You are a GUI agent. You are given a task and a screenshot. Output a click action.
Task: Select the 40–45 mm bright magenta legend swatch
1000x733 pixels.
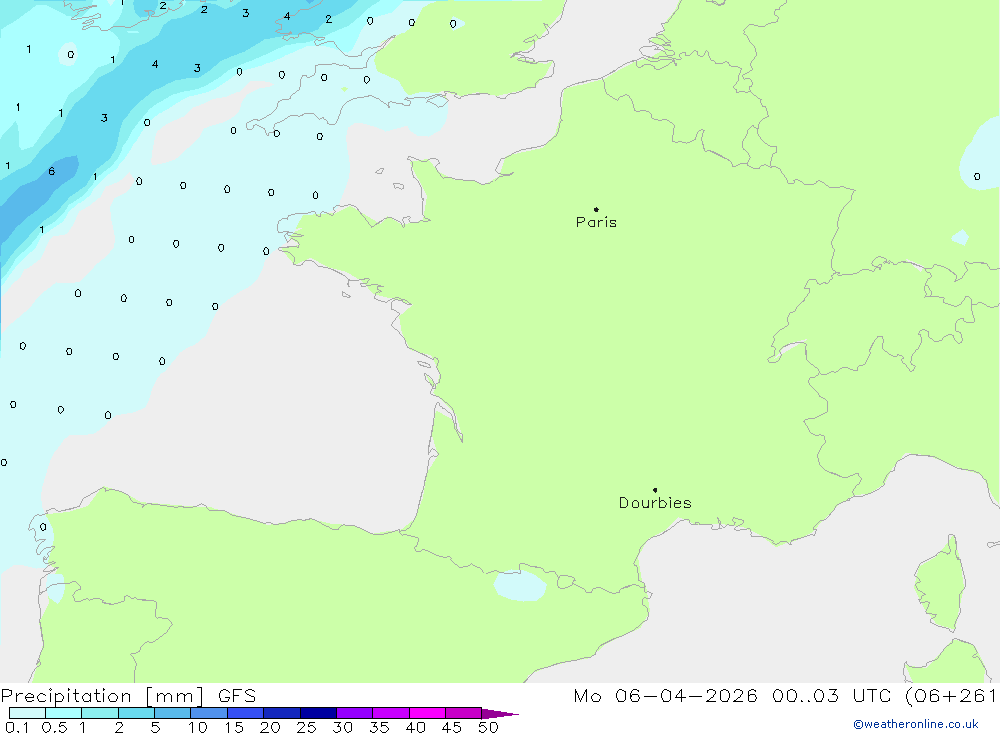[x=427, y=713]
